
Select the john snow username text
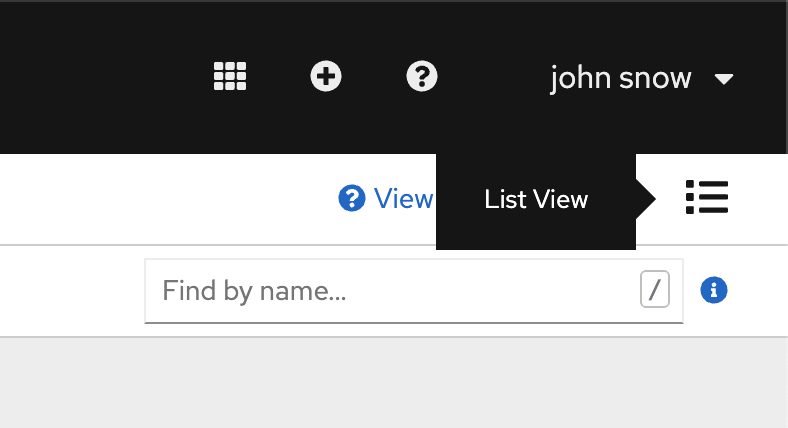click(x=621, y=78)
